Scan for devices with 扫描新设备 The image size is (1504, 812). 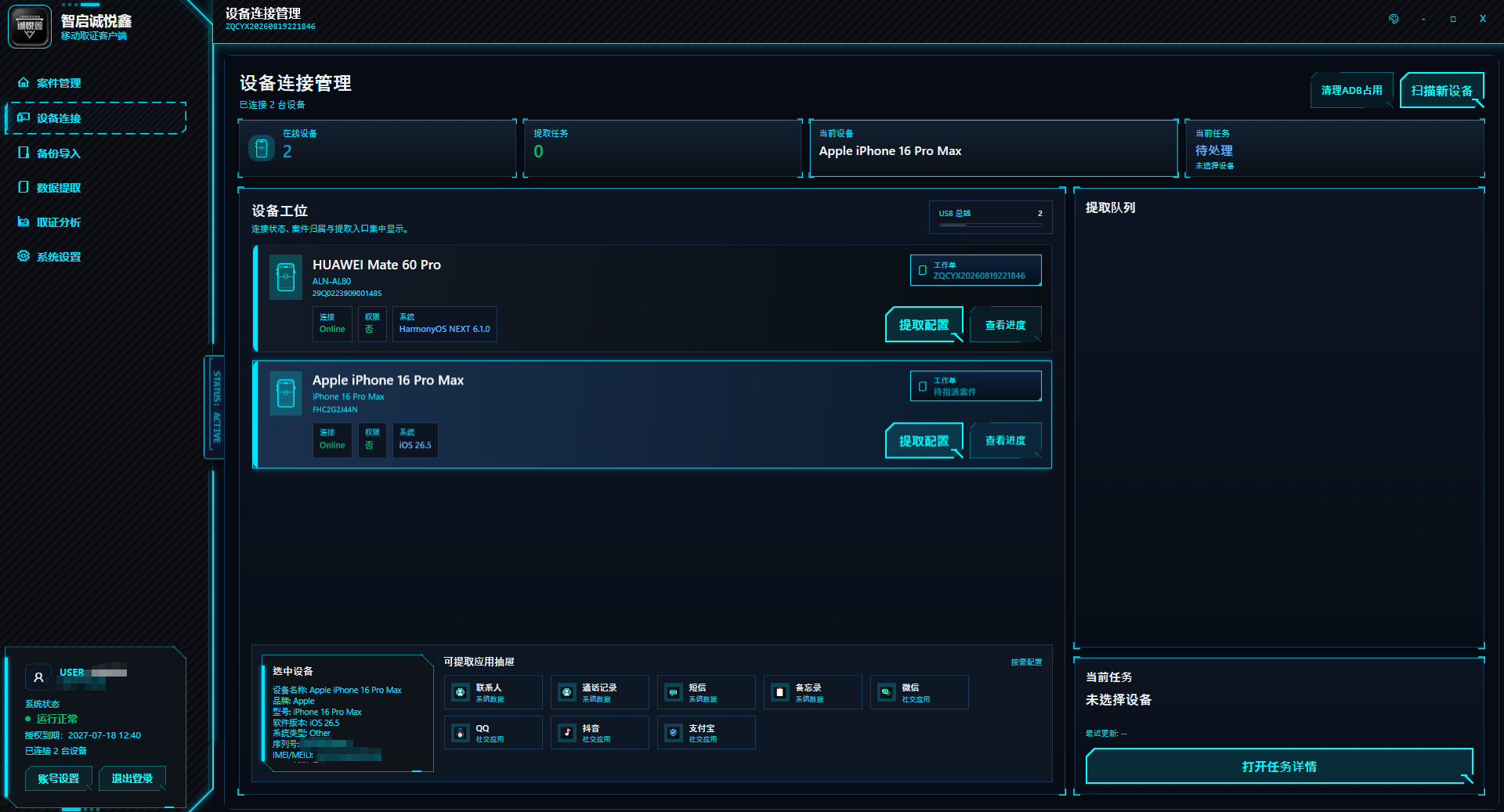click(x=1441, y=91)
